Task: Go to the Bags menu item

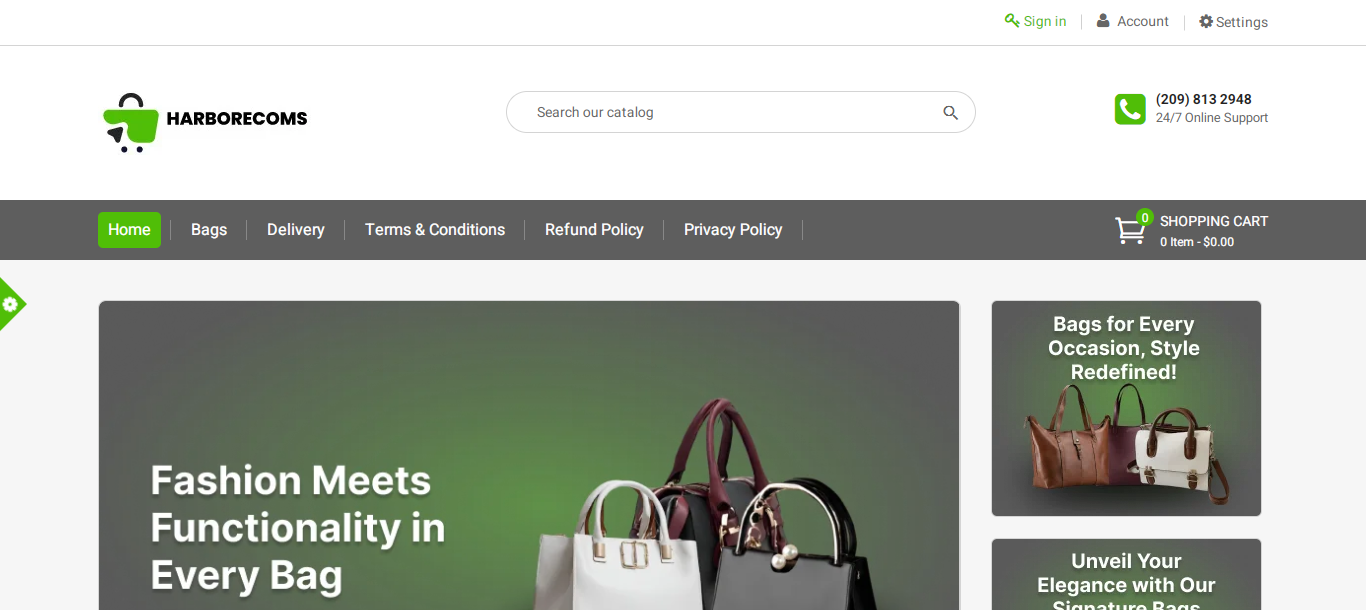Action: pyautogui.click(x=209, y=230)
